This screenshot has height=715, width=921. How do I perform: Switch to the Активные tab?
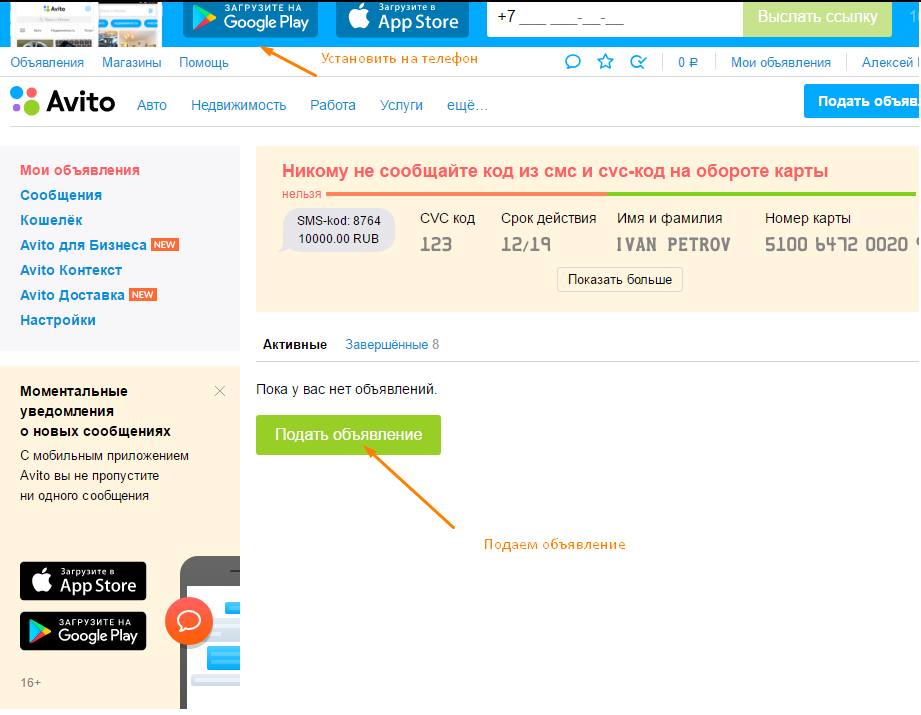pyautogui.click(x=295, y=345)
